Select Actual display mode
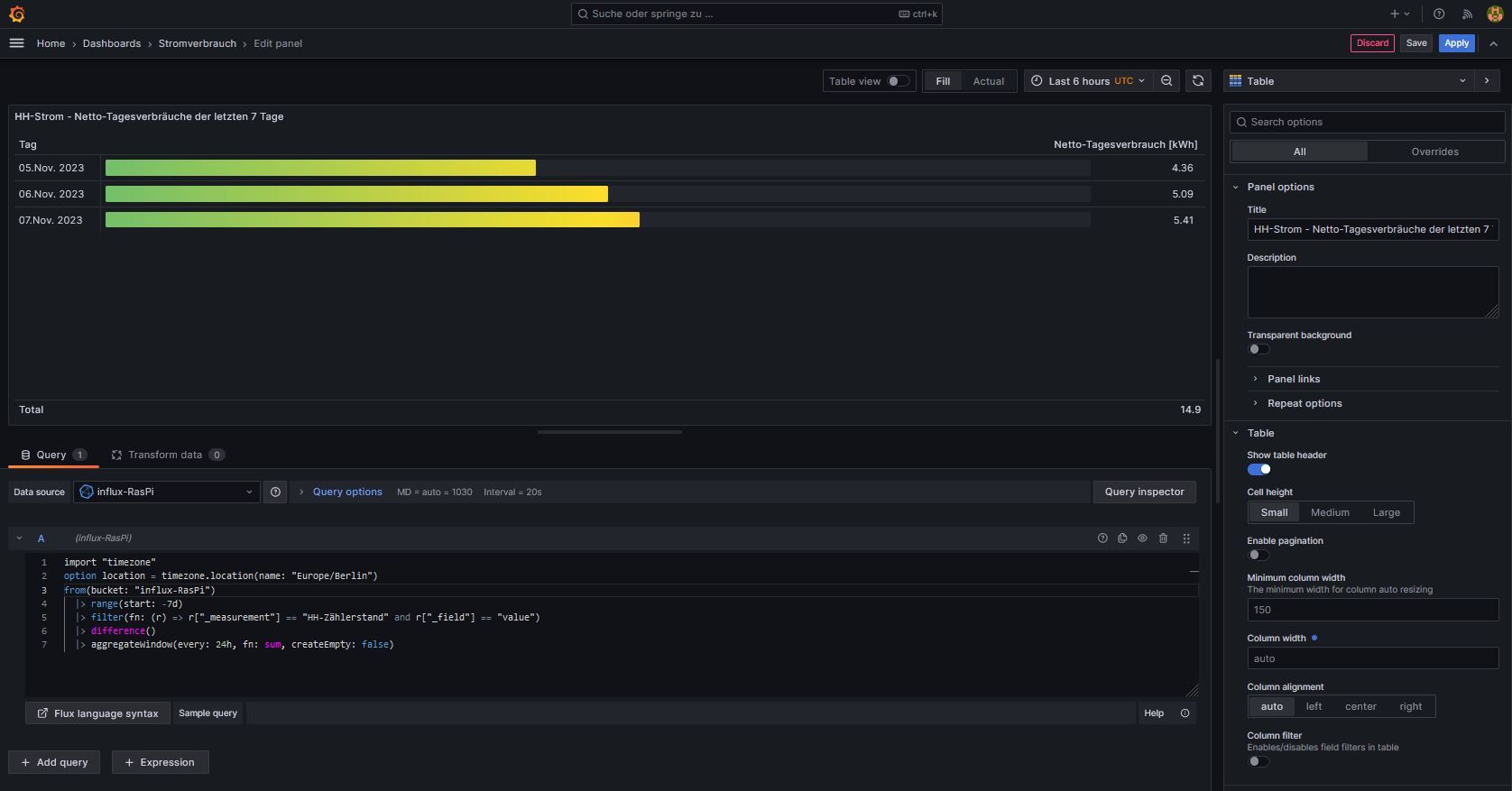1512x791 pixels. click(x=989, y=81)
